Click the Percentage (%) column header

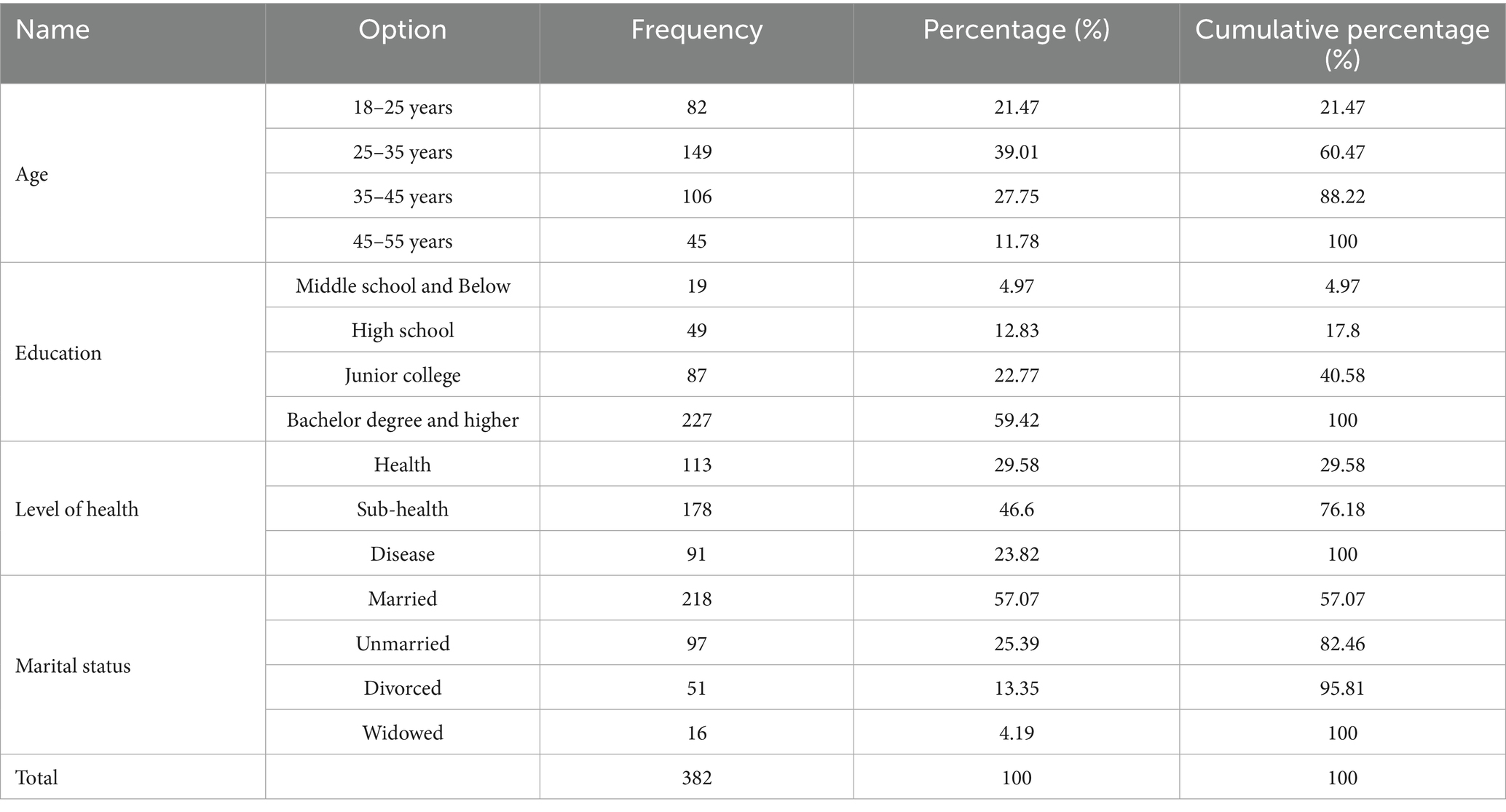(1016, 30)
